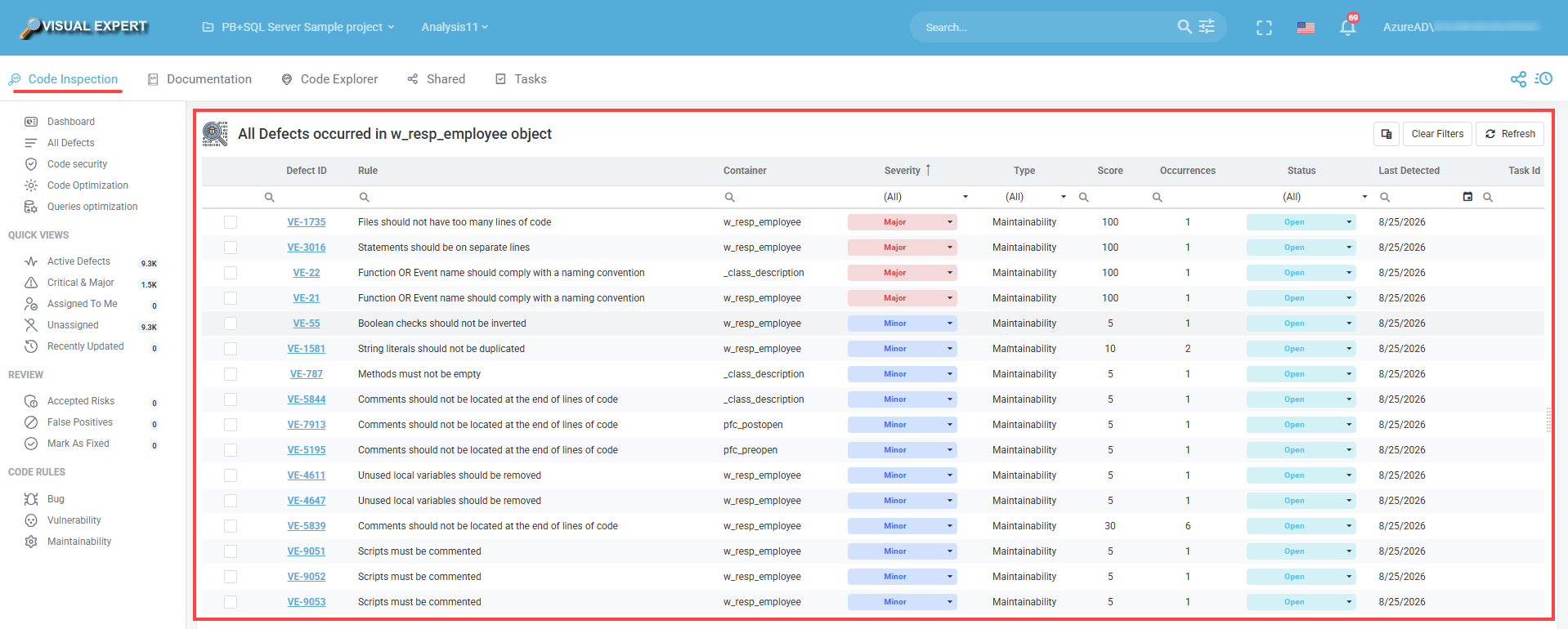
Task: Switch to the Shared tab
Action: click(437, 79)
